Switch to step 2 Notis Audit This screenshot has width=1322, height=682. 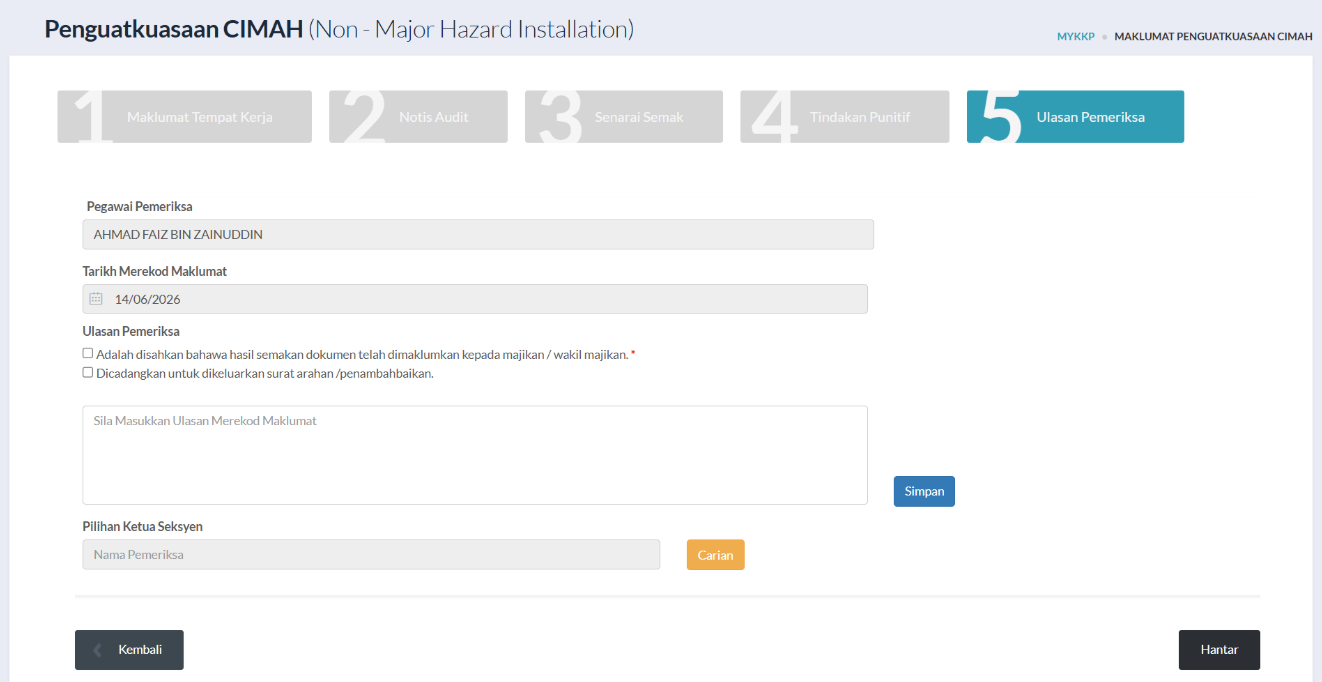[418, 117]
